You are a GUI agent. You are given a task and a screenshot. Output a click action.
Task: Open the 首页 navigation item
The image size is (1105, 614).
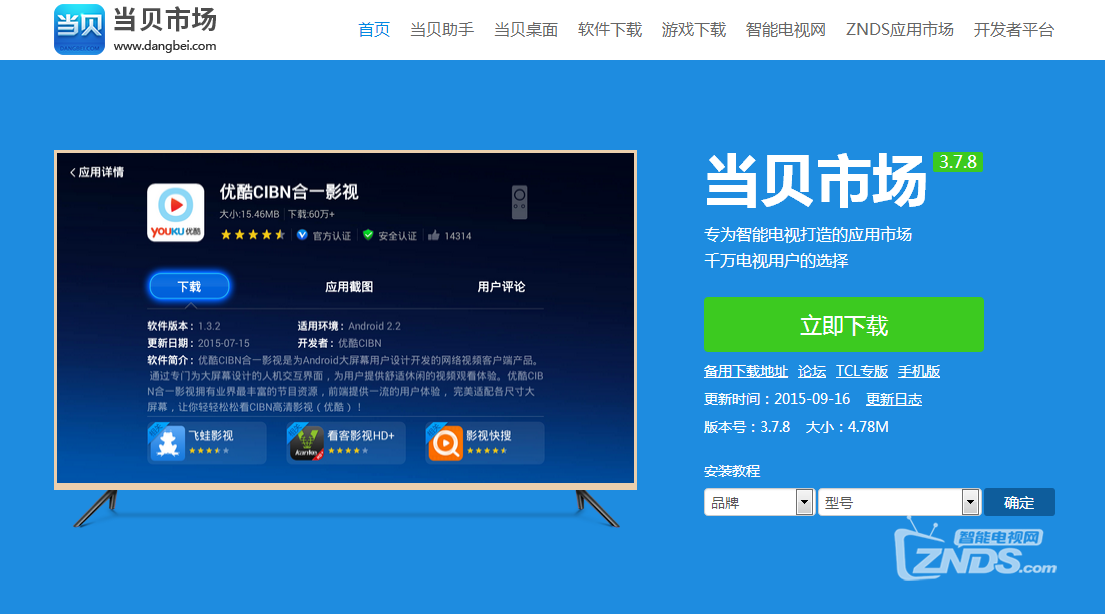[374, 30]
